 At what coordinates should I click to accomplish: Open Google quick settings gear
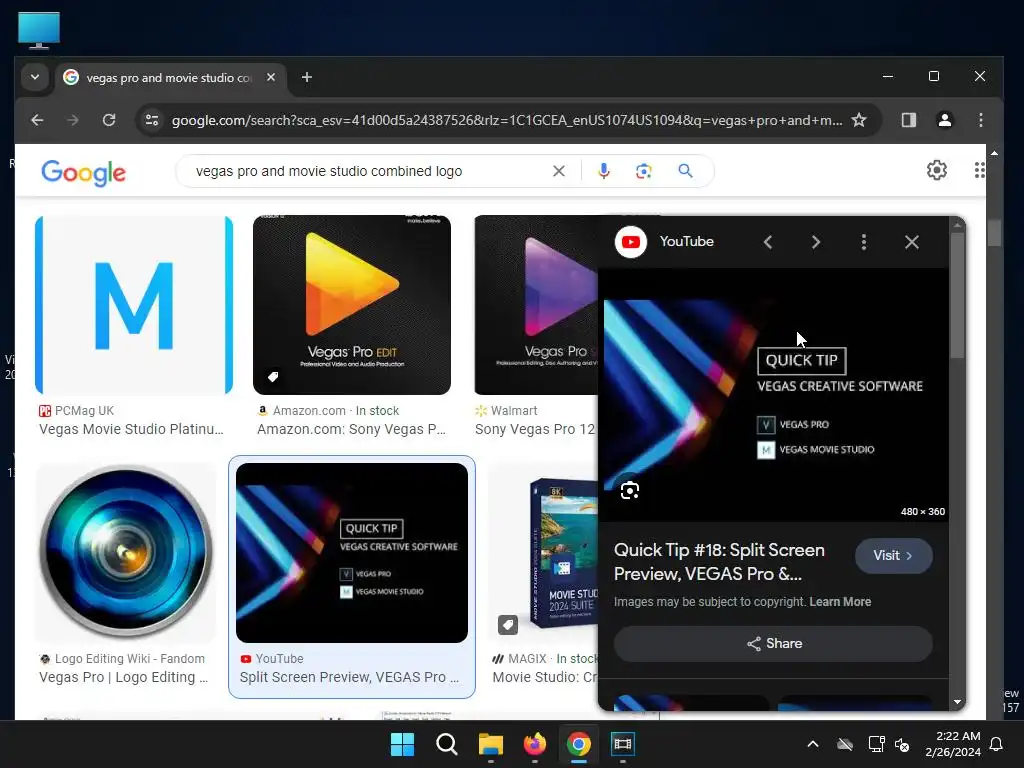pos(936,170)
